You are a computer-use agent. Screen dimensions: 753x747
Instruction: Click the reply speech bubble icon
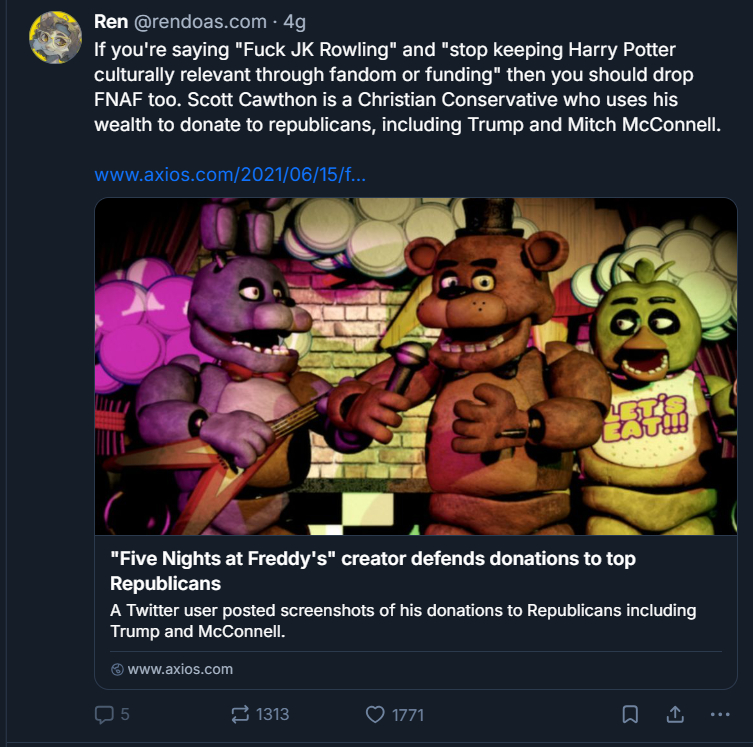[104, 714]
